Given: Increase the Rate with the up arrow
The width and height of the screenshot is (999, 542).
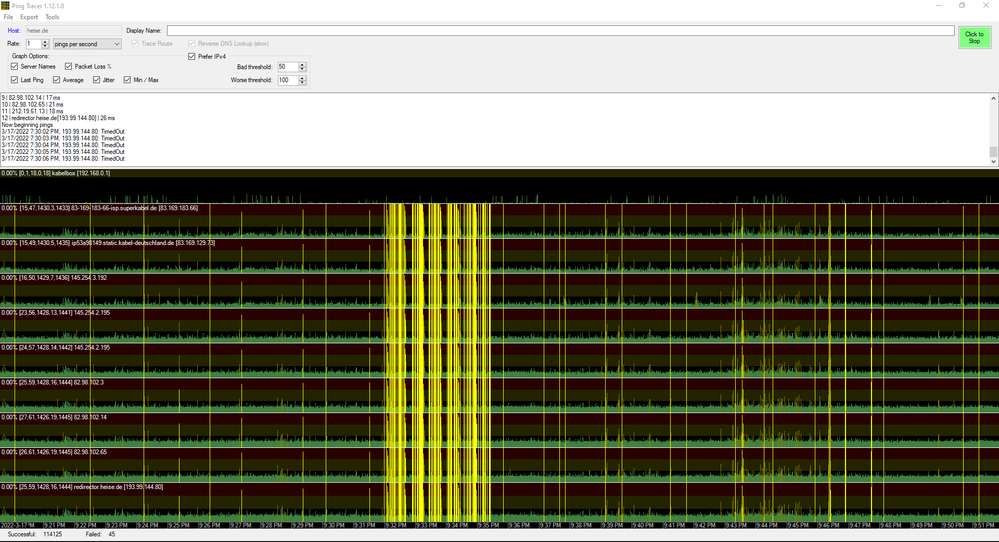Looking at the screenshot, I should coord(45,42).
